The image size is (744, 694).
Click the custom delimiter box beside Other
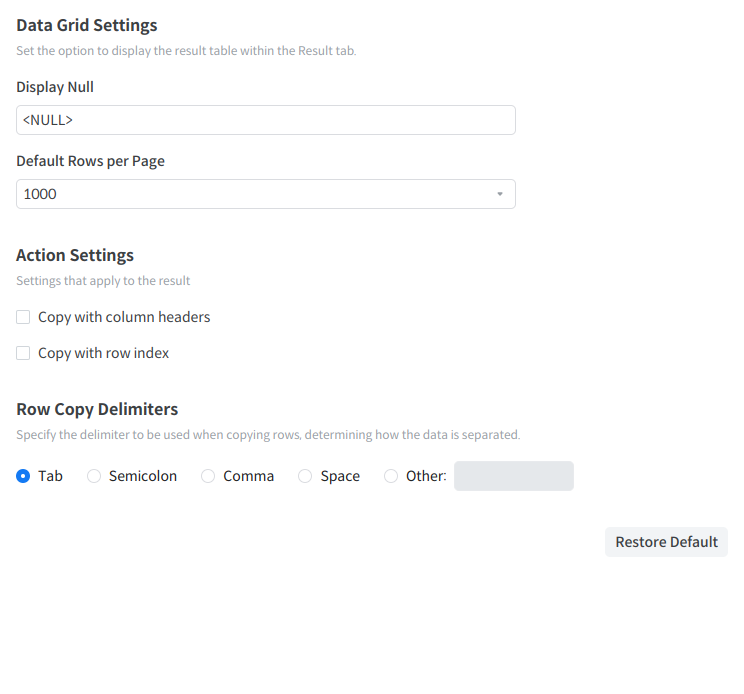coord(513,476)
